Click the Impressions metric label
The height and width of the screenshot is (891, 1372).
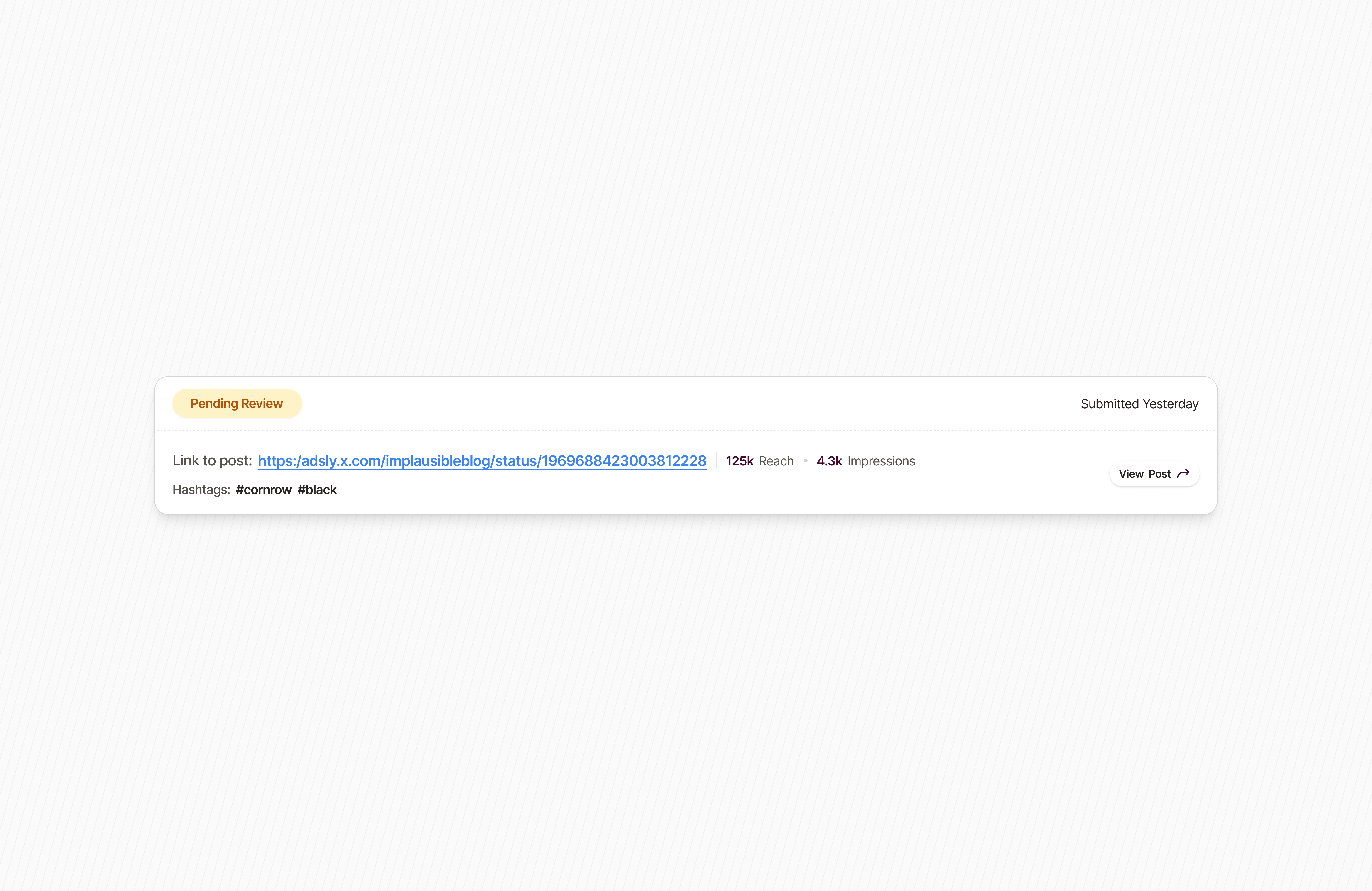881,461
